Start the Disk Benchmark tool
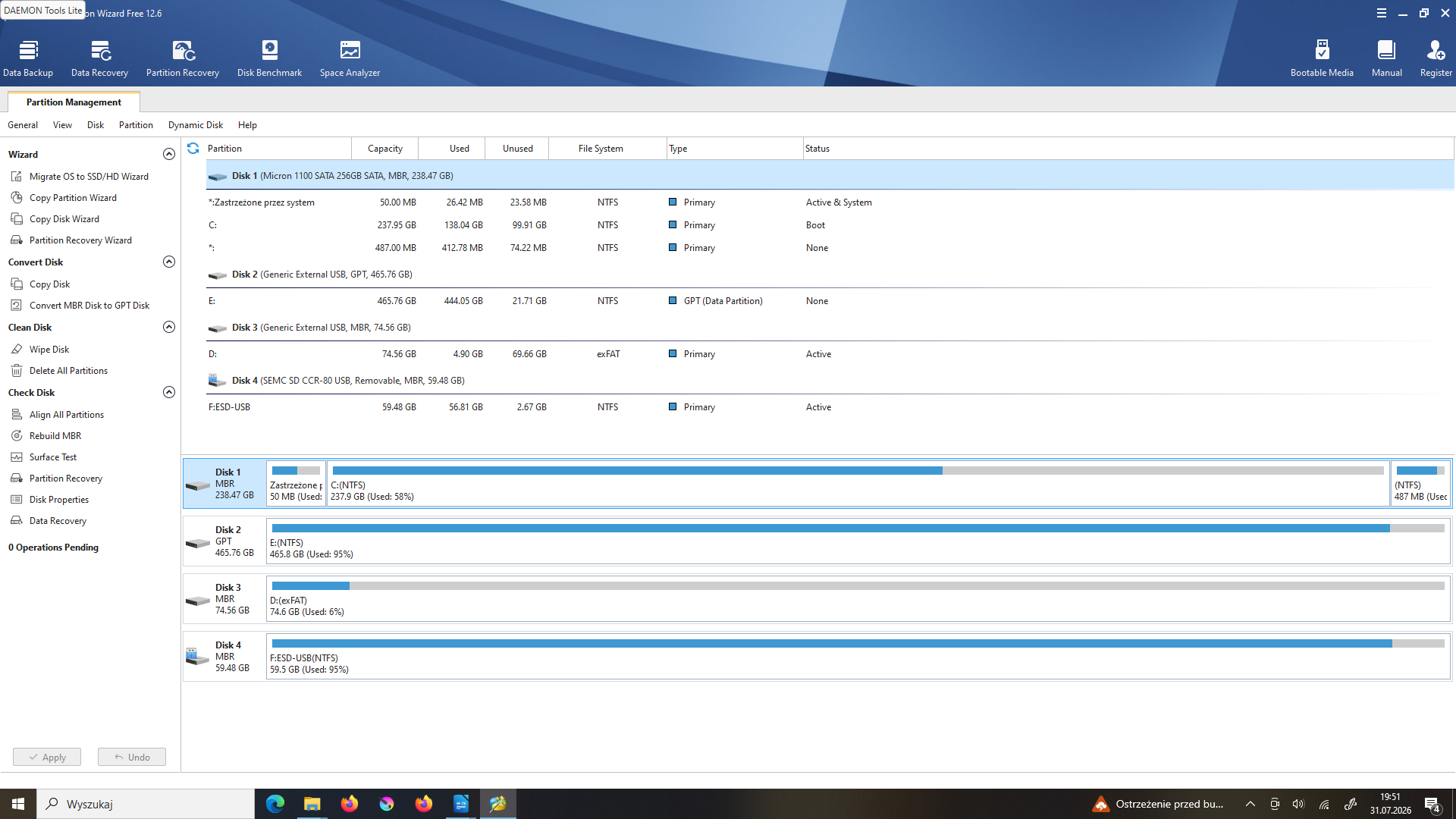1456x819 pixels. [x=269, y=58]
